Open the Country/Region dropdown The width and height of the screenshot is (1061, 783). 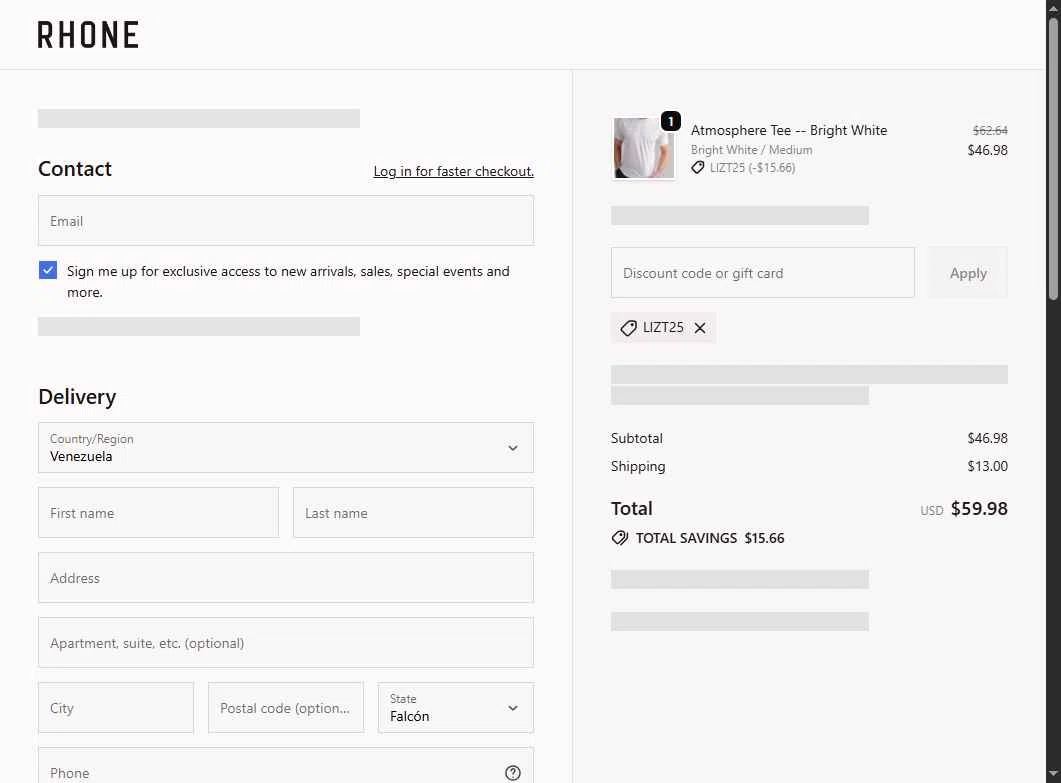[286, 447]
